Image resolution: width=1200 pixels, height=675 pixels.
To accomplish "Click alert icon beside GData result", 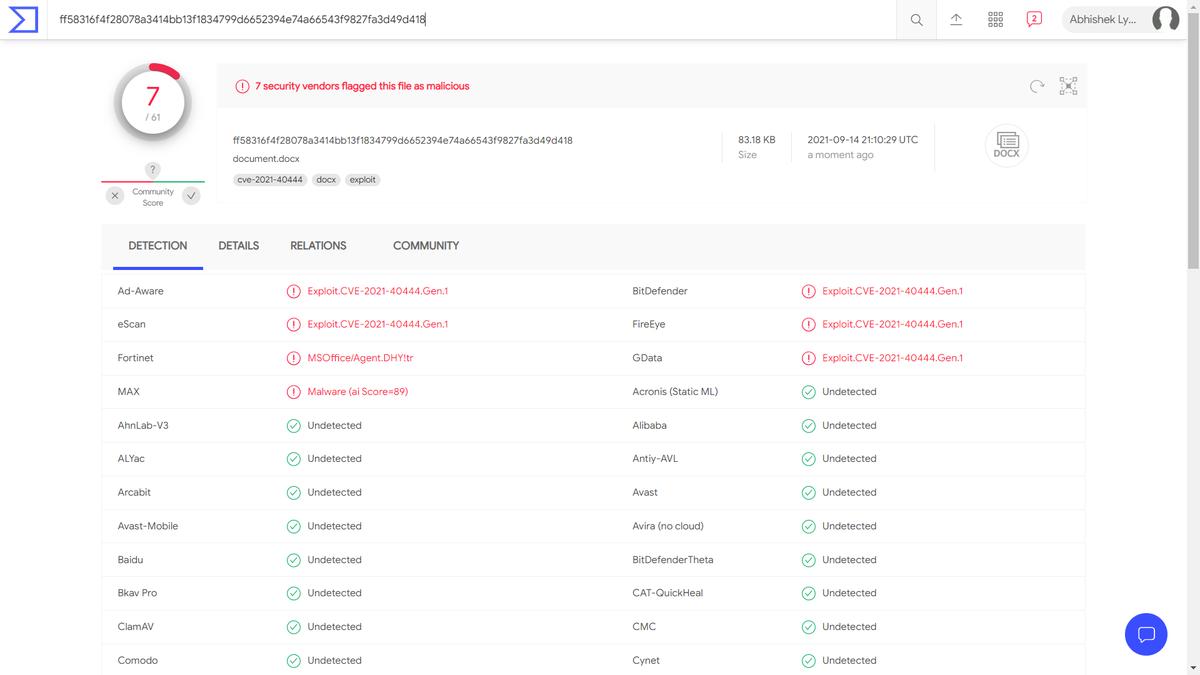I will (x=808, y=358).
